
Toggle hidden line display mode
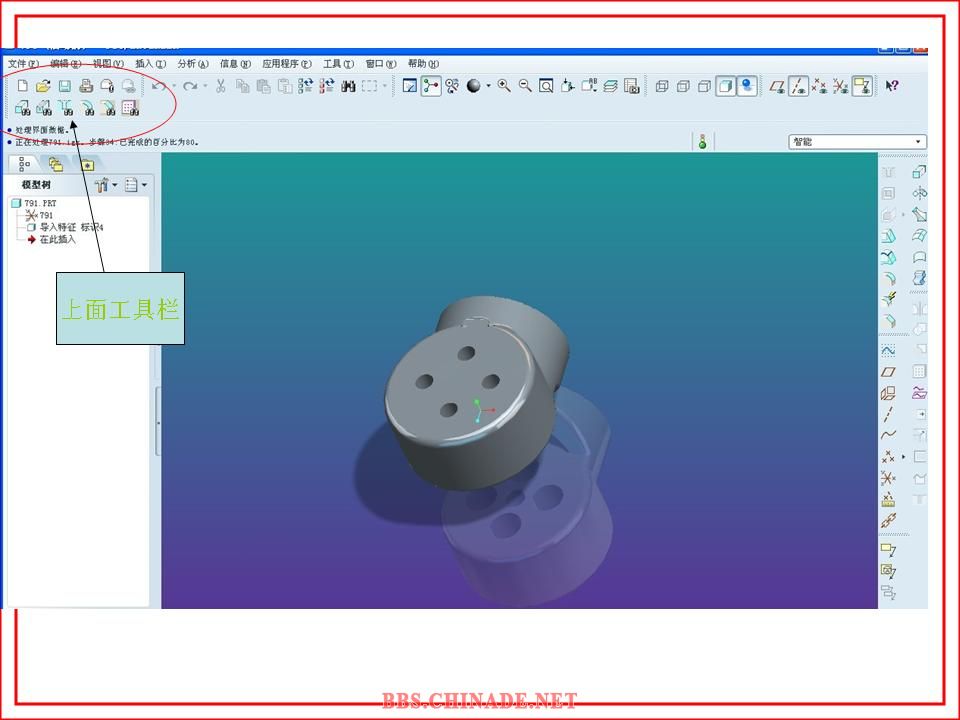click(683, 86)
